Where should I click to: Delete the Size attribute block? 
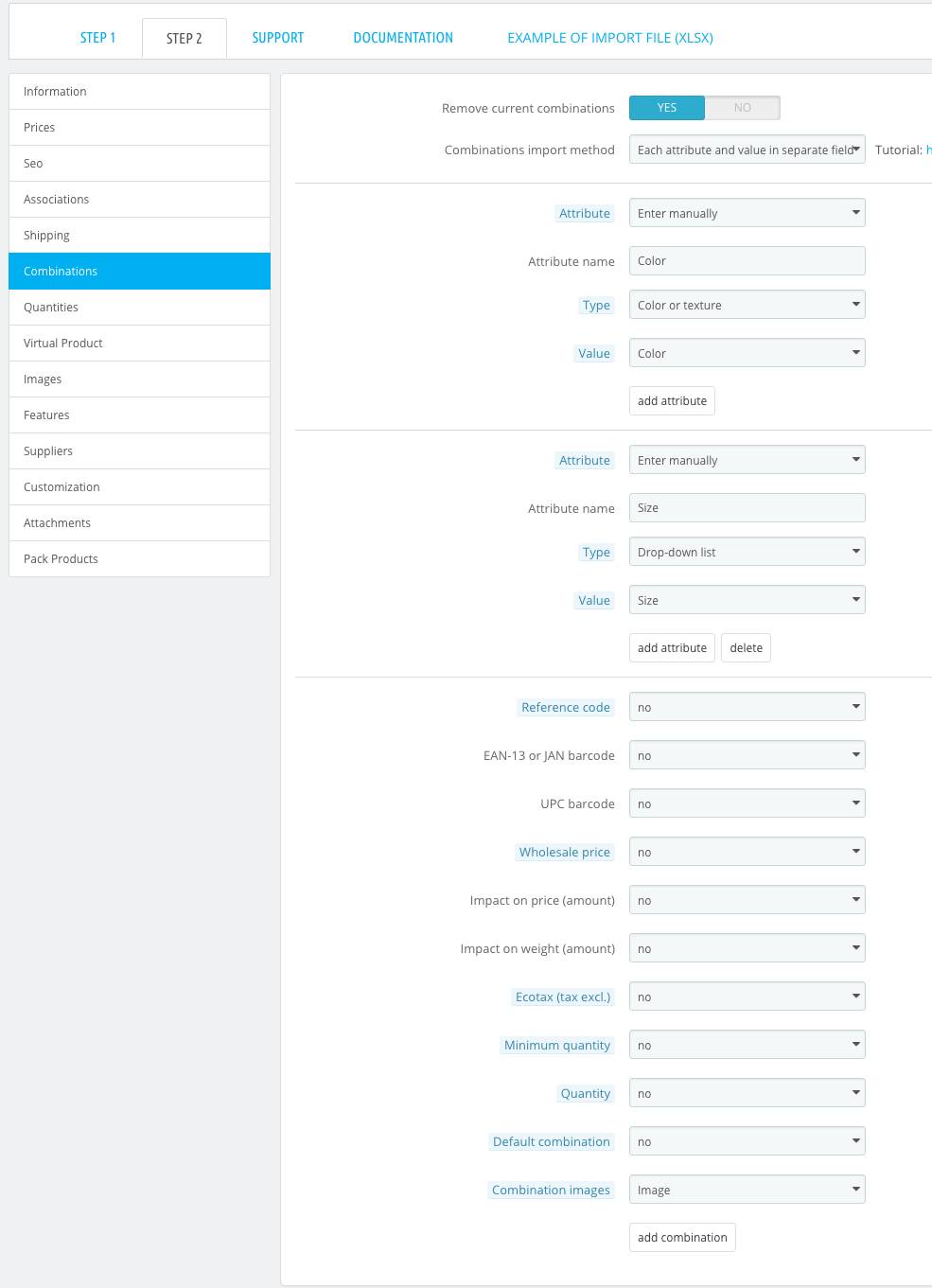[746, 648]
